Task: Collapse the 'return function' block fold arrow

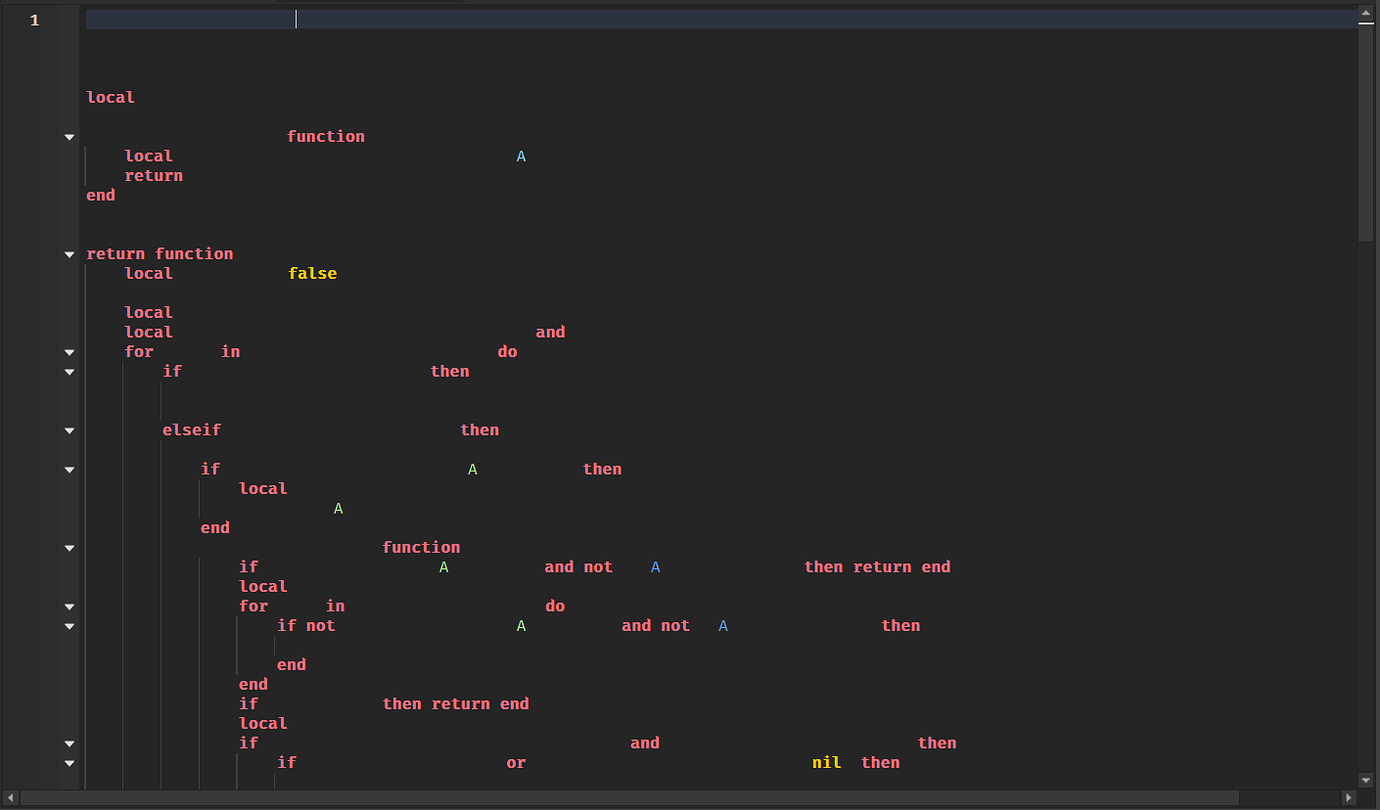Action: [69, 254]
